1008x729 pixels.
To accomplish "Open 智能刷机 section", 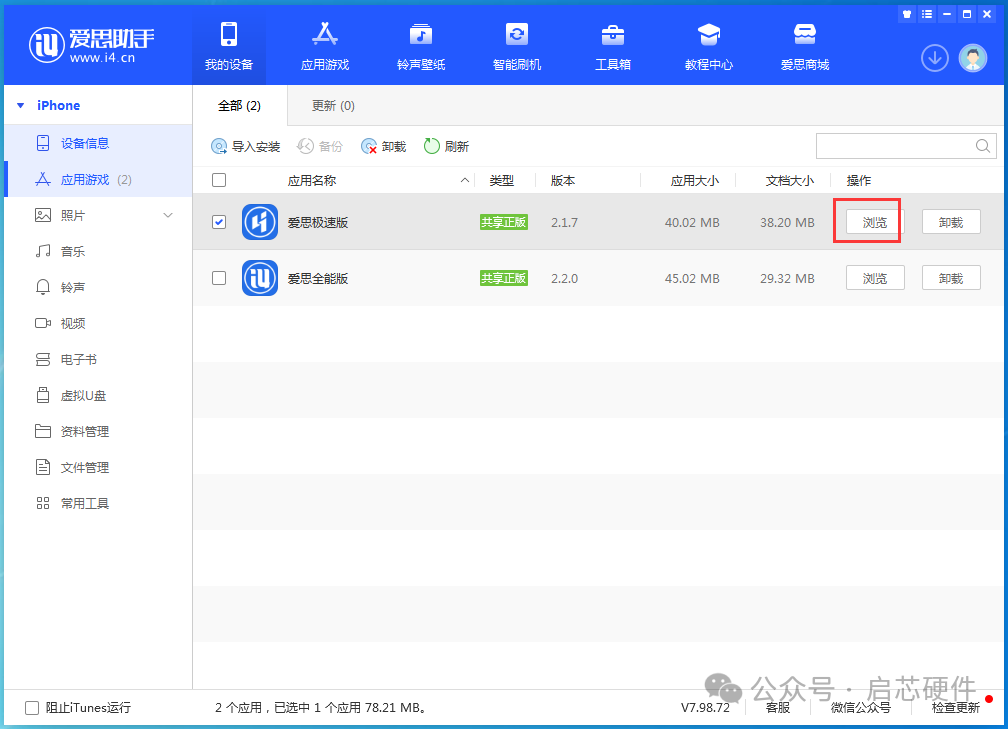I will 517,46.
